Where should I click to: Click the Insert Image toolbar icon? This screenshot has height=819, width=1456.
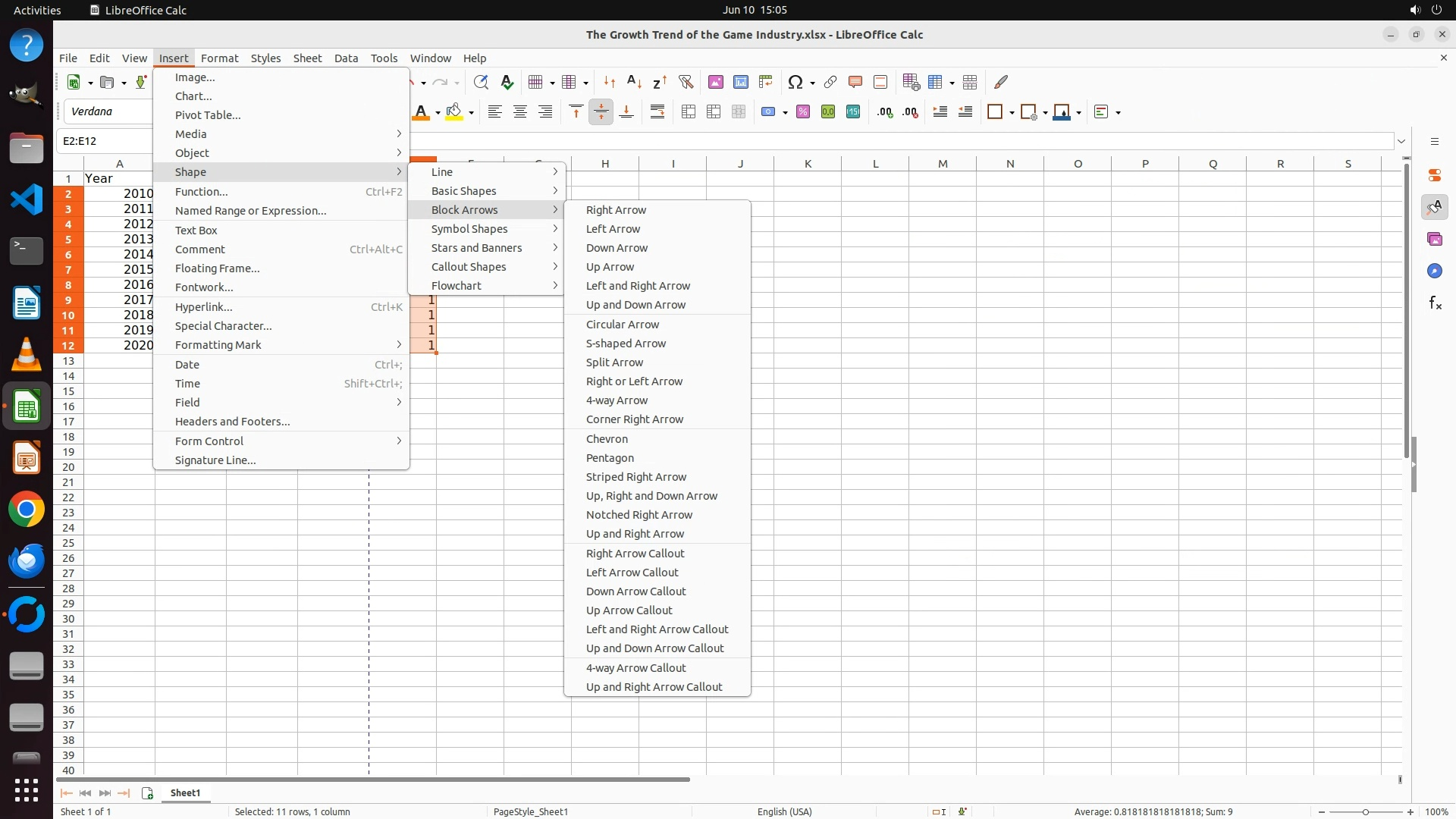pyautogui.click(x=715, y=83)
